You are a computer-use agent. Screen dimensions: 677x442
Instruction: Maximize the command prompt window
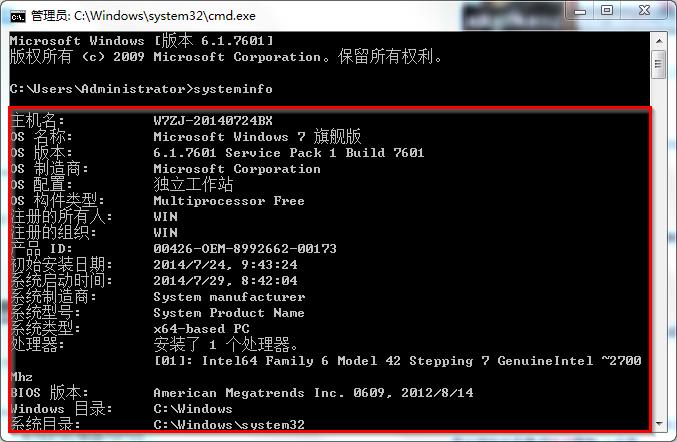(x=607, y=11)
